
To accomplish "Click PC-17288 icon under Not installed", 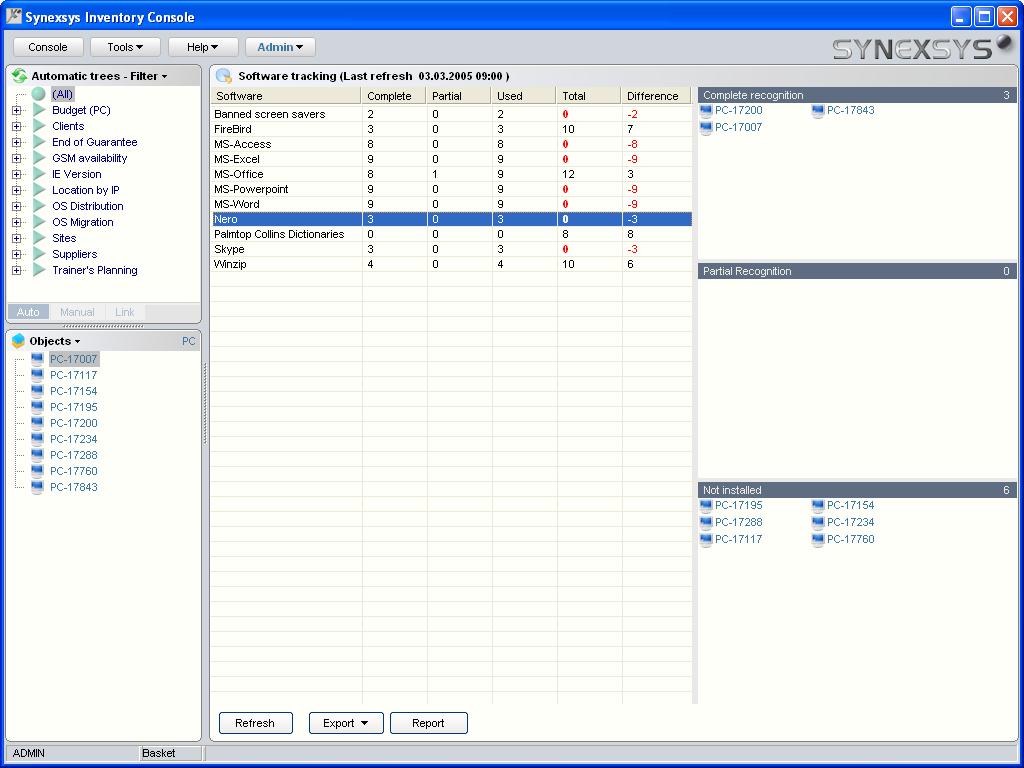I will pos(706,522).
